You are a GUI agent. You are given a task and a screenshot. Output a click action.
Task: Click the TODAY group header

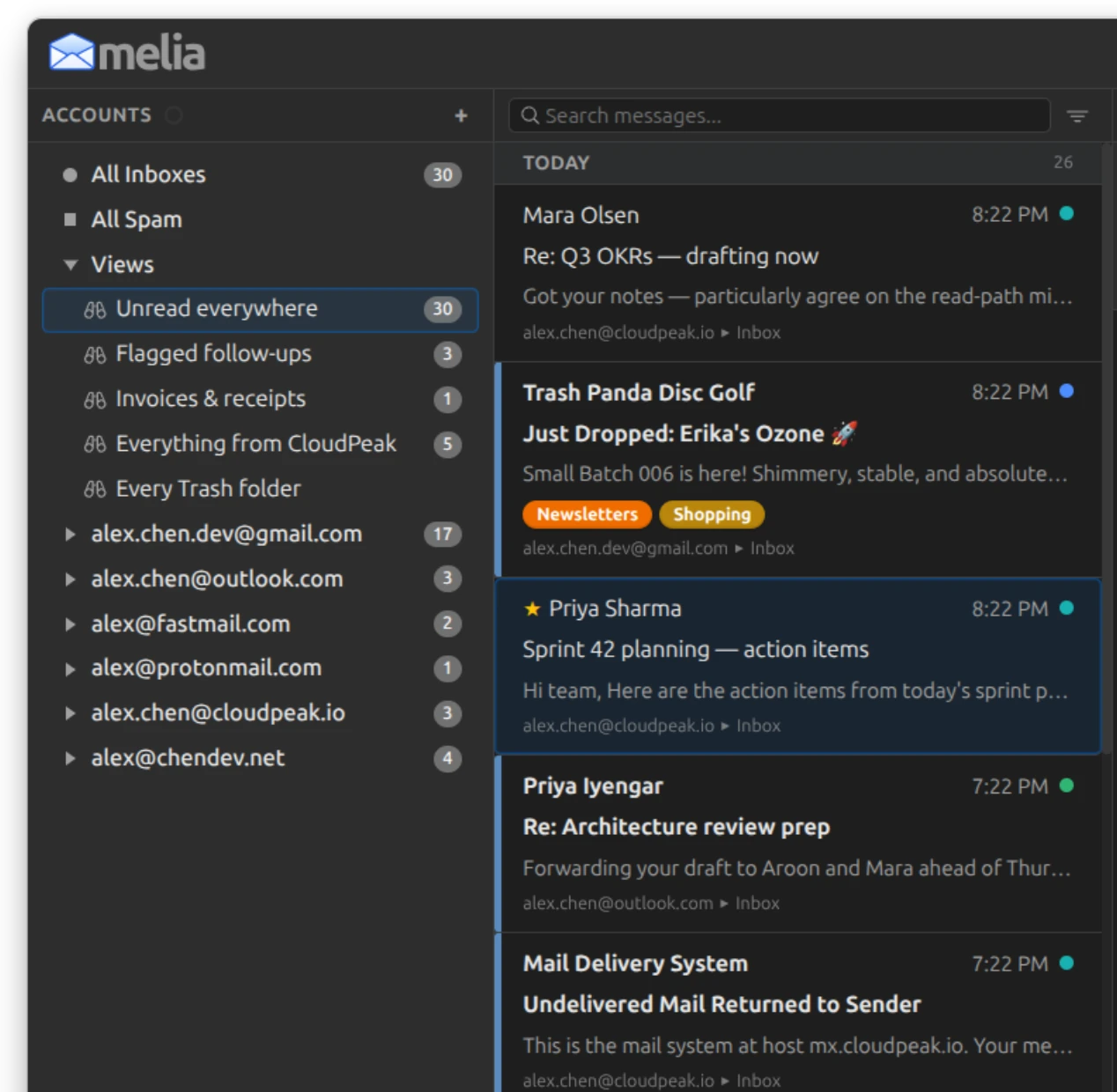click(x=798, y=163)
